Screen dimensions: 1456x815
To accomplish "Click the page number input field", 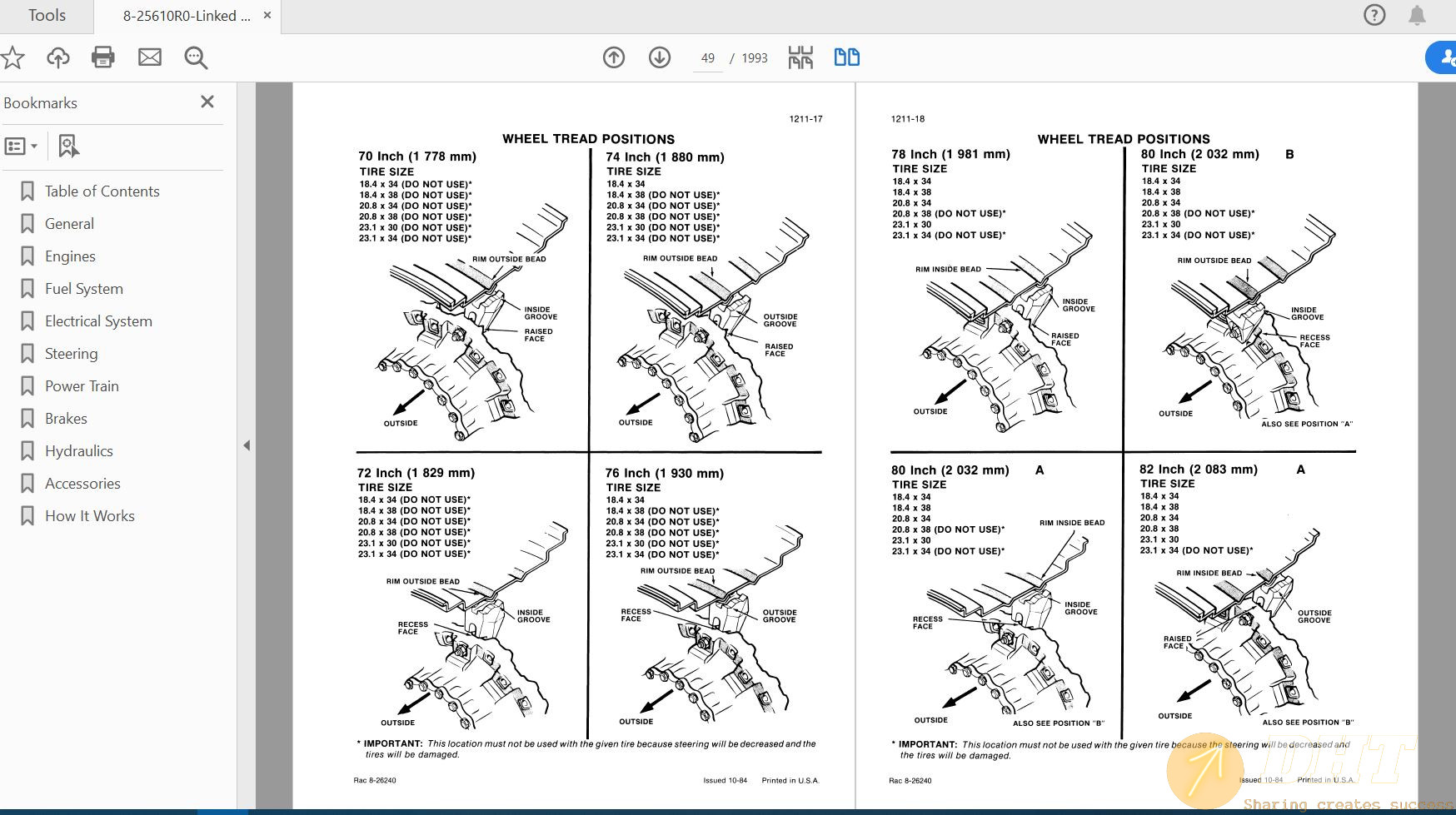I will 708,58.
